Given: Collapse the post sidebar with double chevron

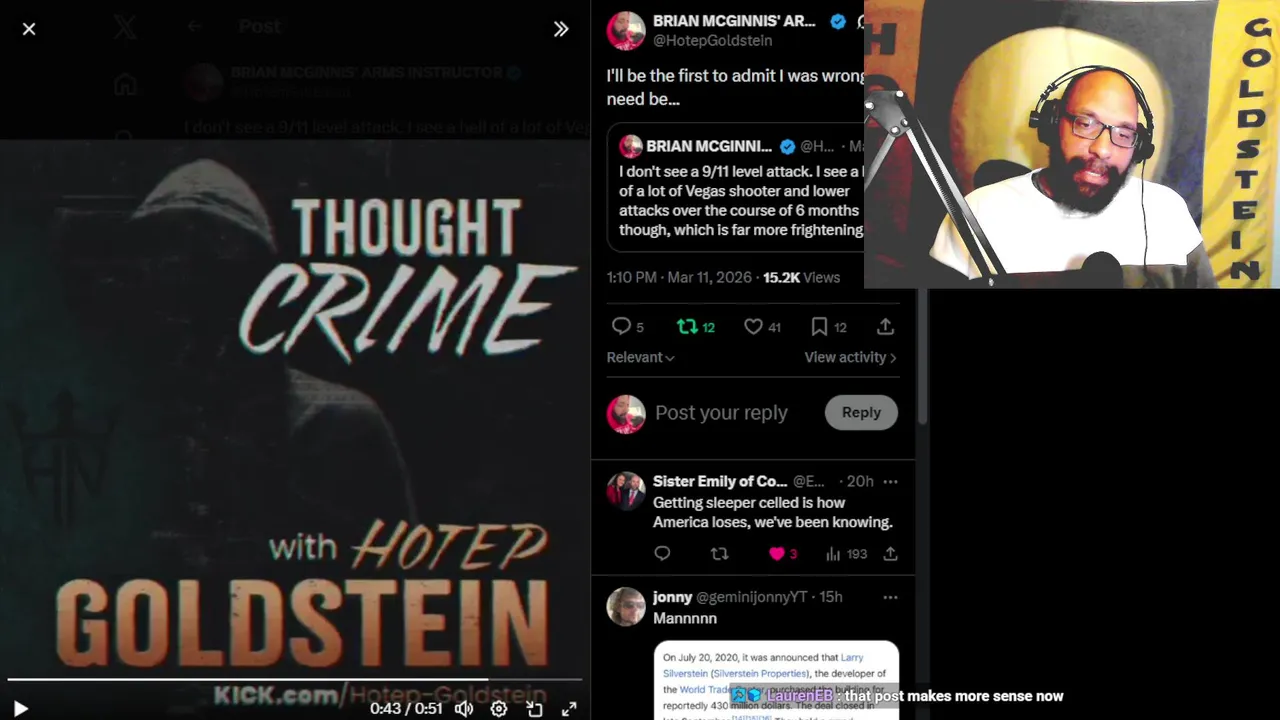Looking at the screenshot, I should tap(561, 29).
